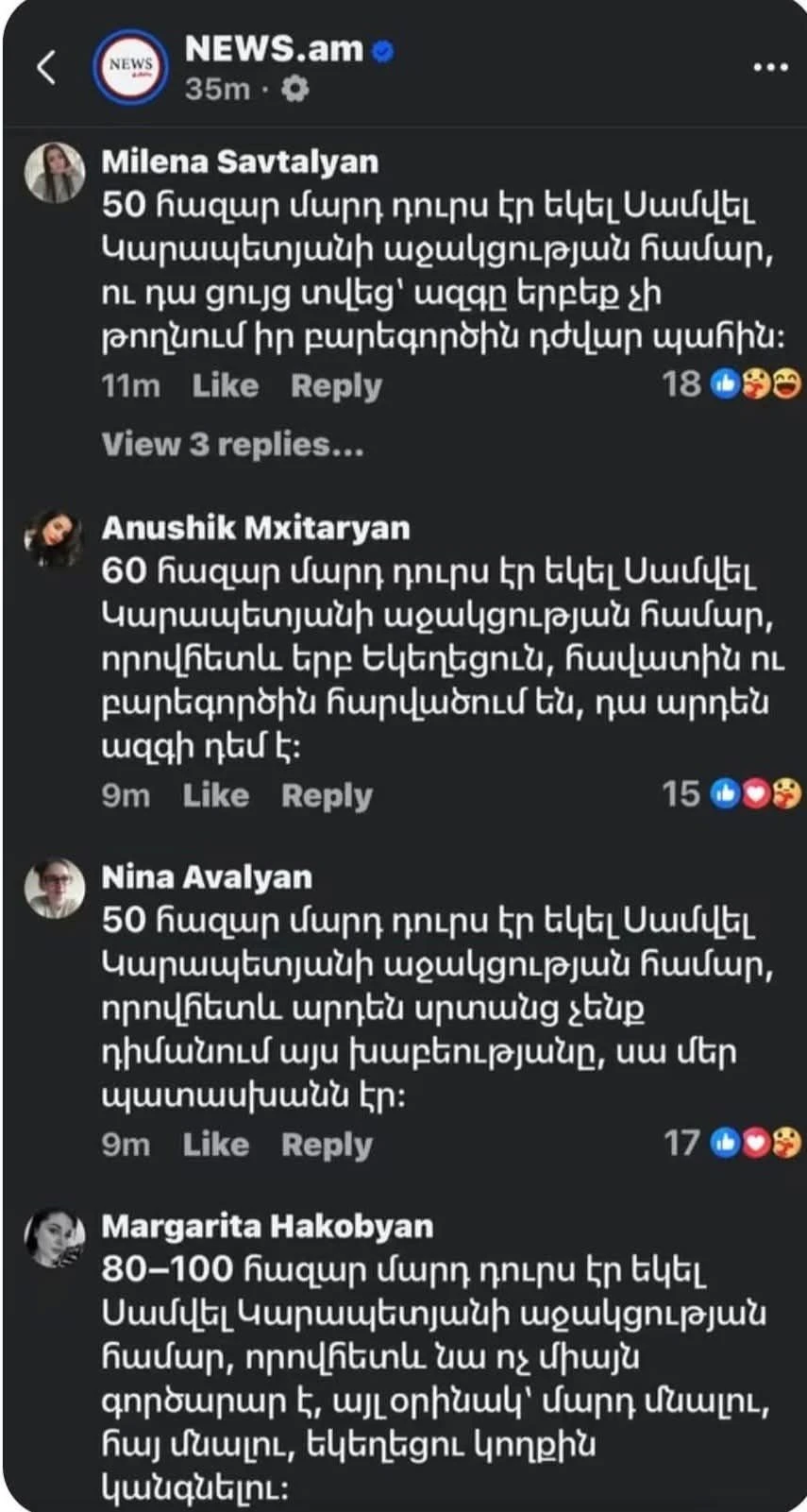Open the three-dot more options menu

(x=770, y=67)
